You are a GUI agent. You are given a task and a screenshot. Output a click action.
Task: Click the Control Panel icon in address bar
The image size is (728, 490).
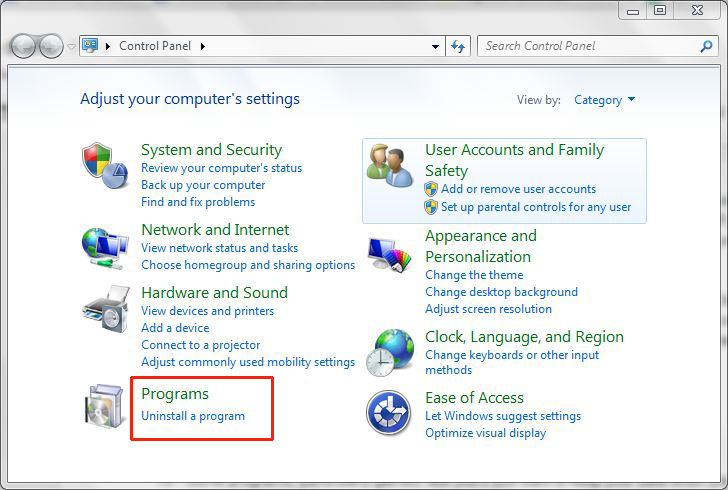pos(90,46)
